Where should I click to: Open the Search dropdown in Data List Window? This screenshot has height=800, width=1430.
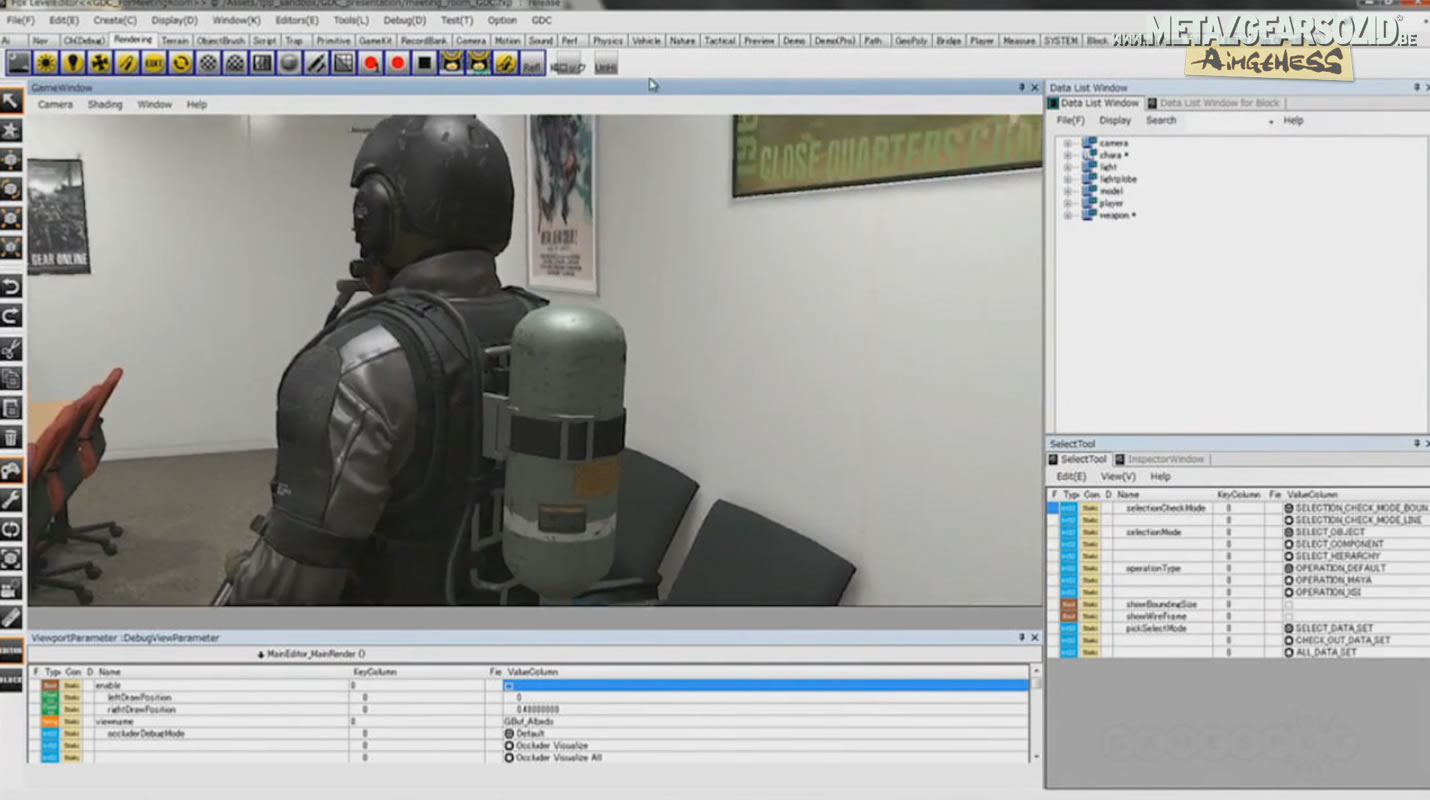point(1271,121)
